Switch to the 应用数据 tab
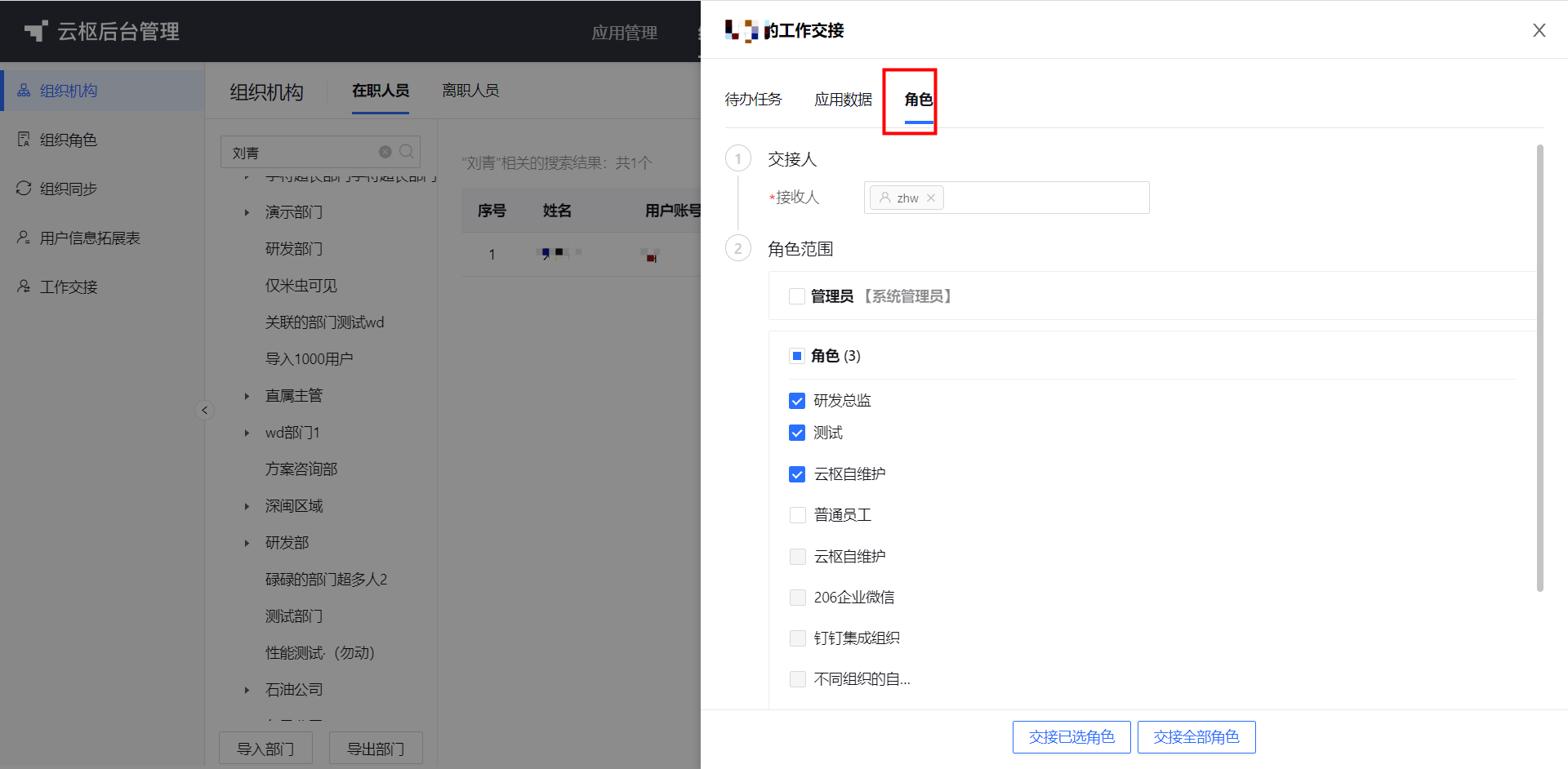The height and width of the screenshot is (769, 1568). pos(843,100)
